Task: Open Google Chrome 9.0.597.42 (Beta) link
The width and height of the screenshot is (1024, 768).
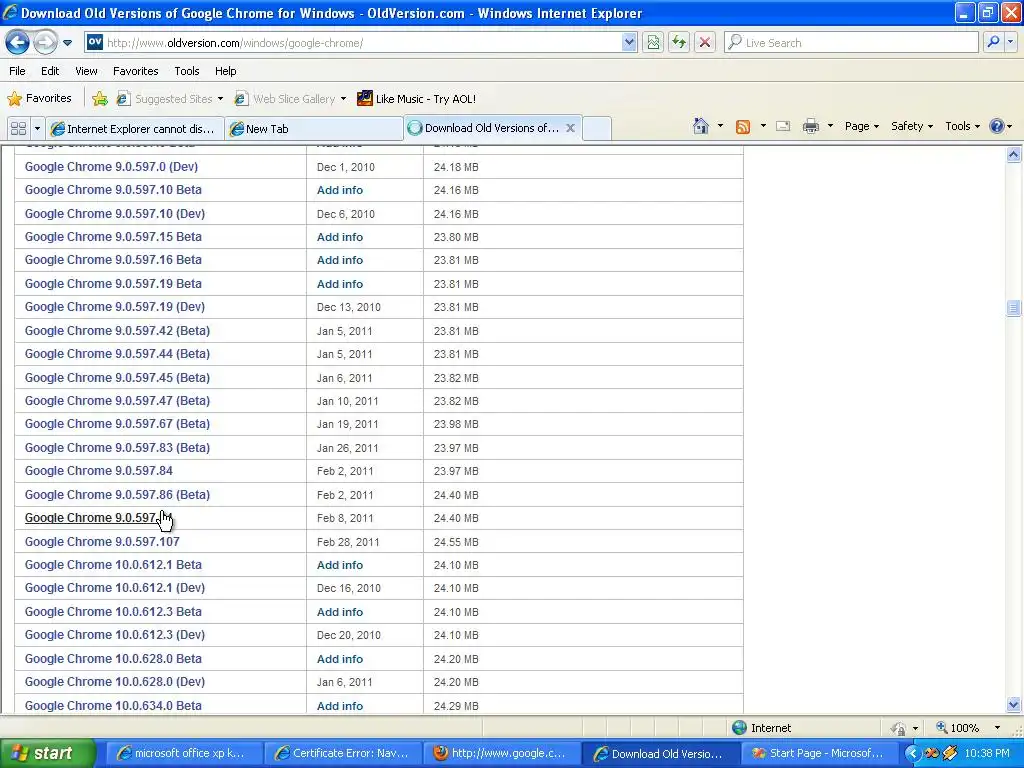Action: click(x=118, y=330)
